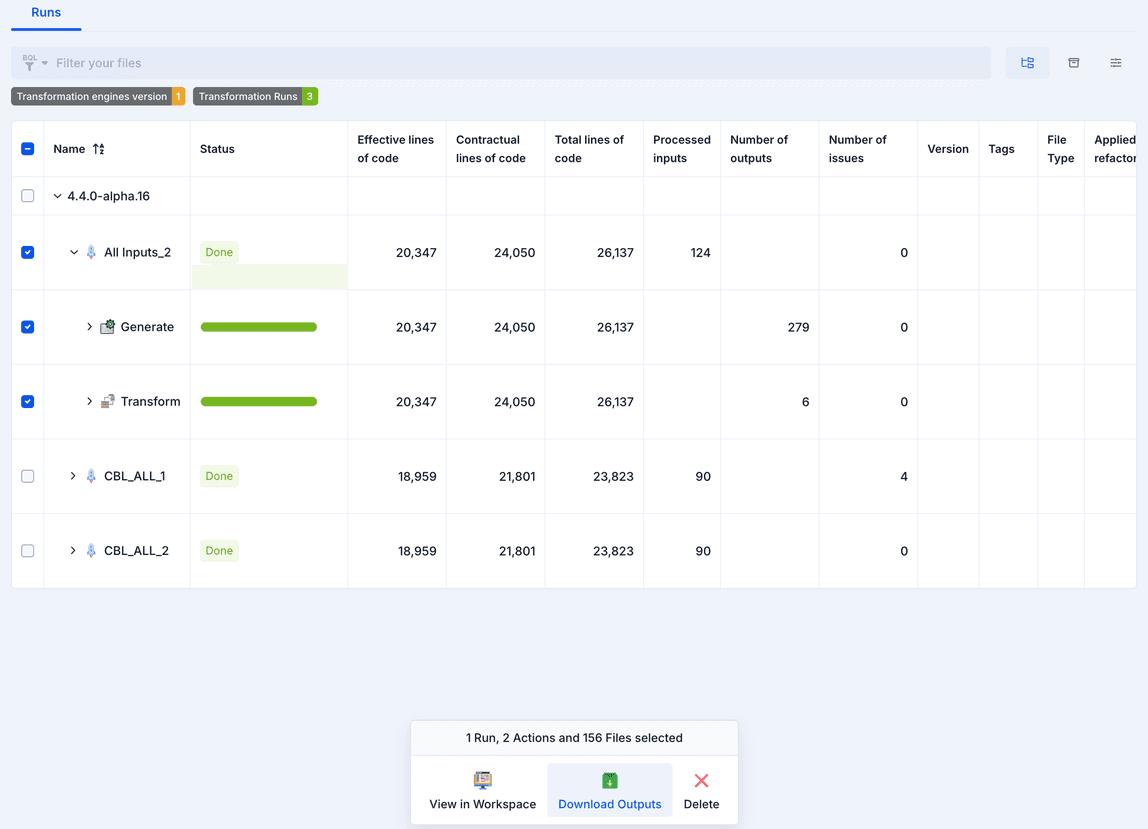
Task: Collapse the 4.4.0-alpha.16 group
Action: (x=57, y=196)
